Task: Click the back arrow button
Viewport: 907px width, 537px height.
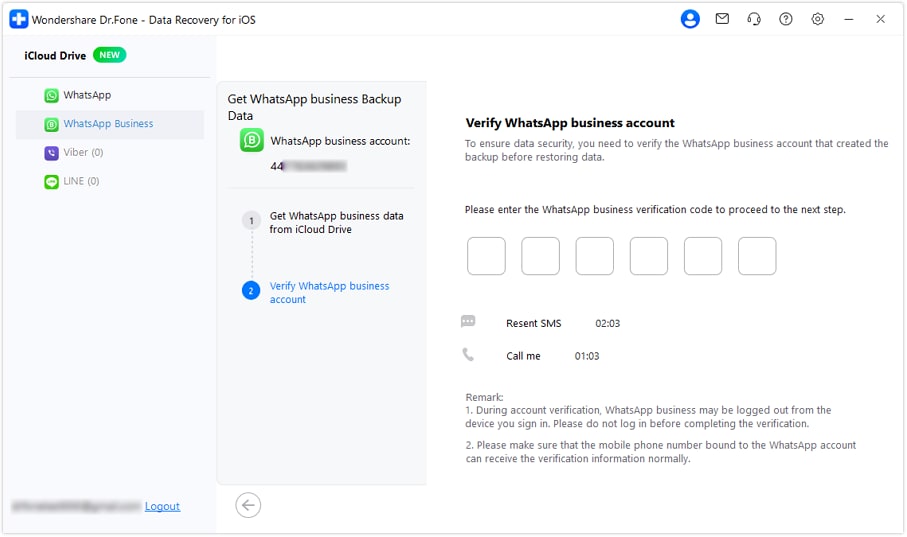Action: click(x=248, y=505)
